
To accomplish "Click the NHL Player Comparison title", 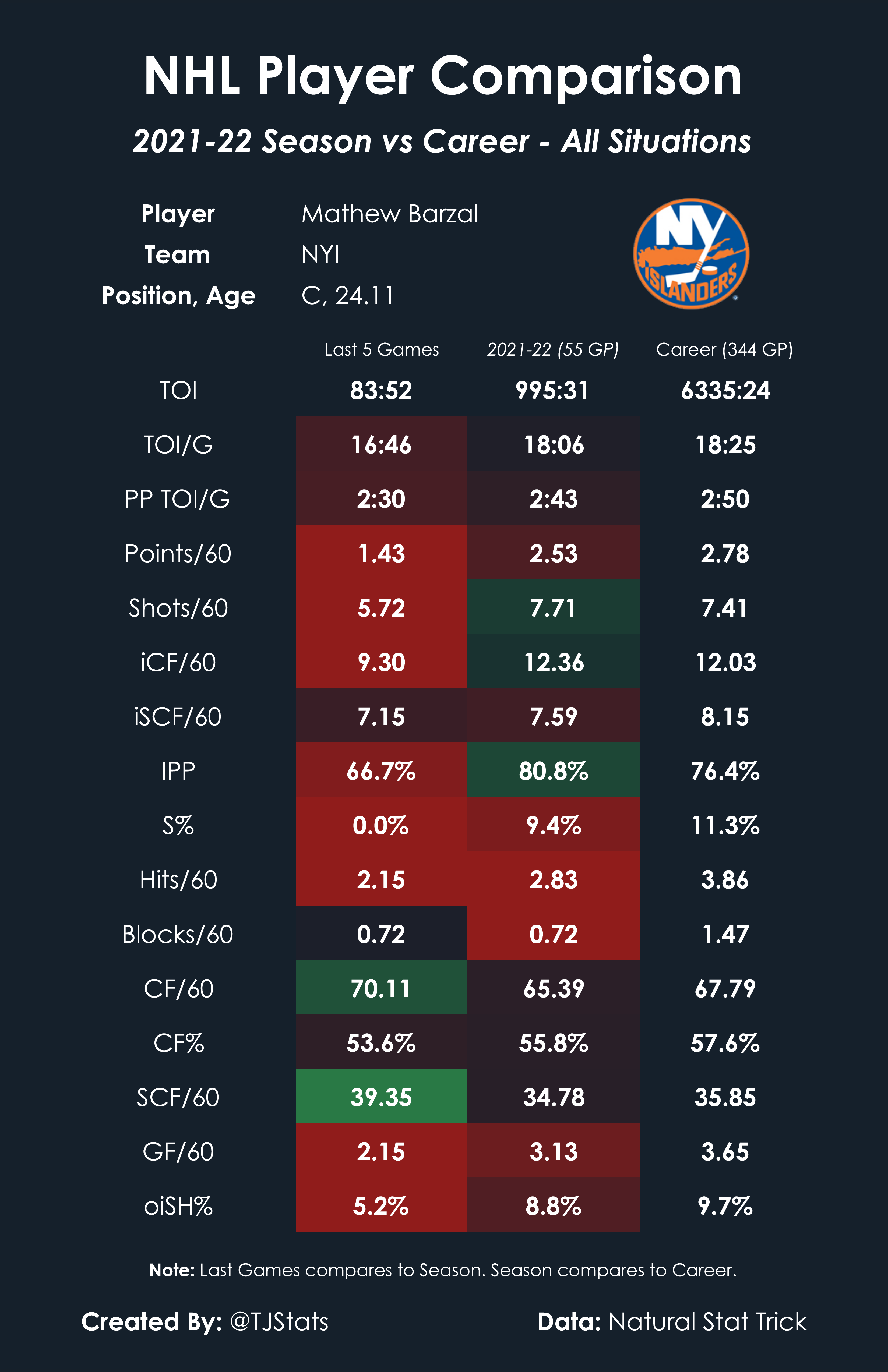I will point(443,77).
